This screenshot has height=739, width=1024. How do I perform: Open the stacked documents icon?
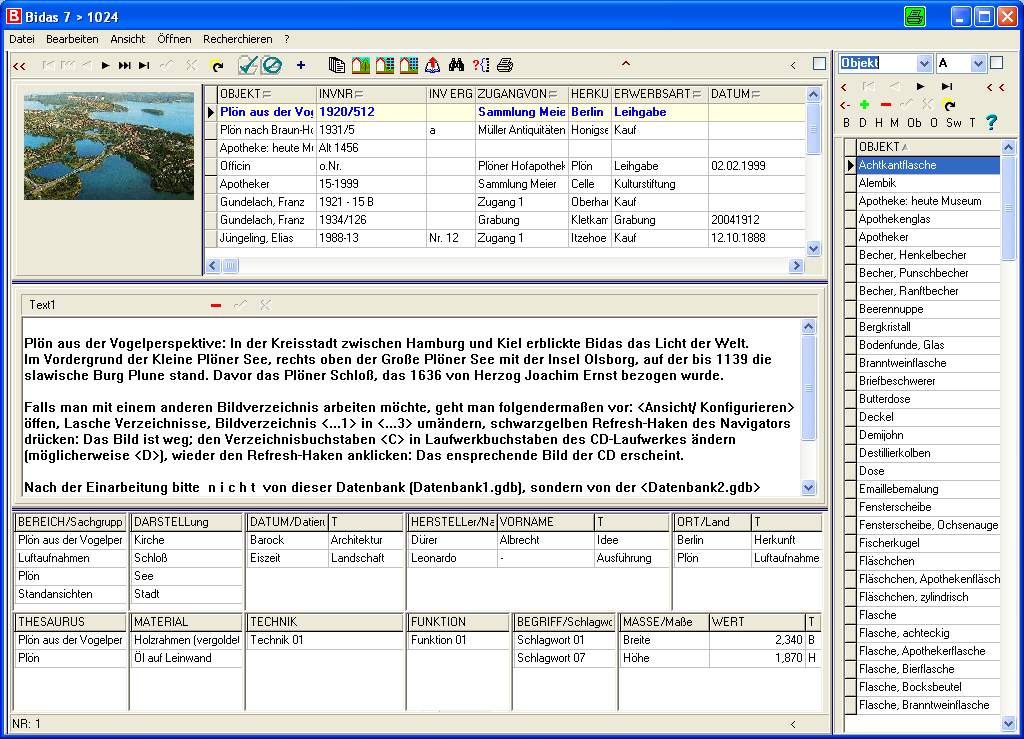click(336, 65)
